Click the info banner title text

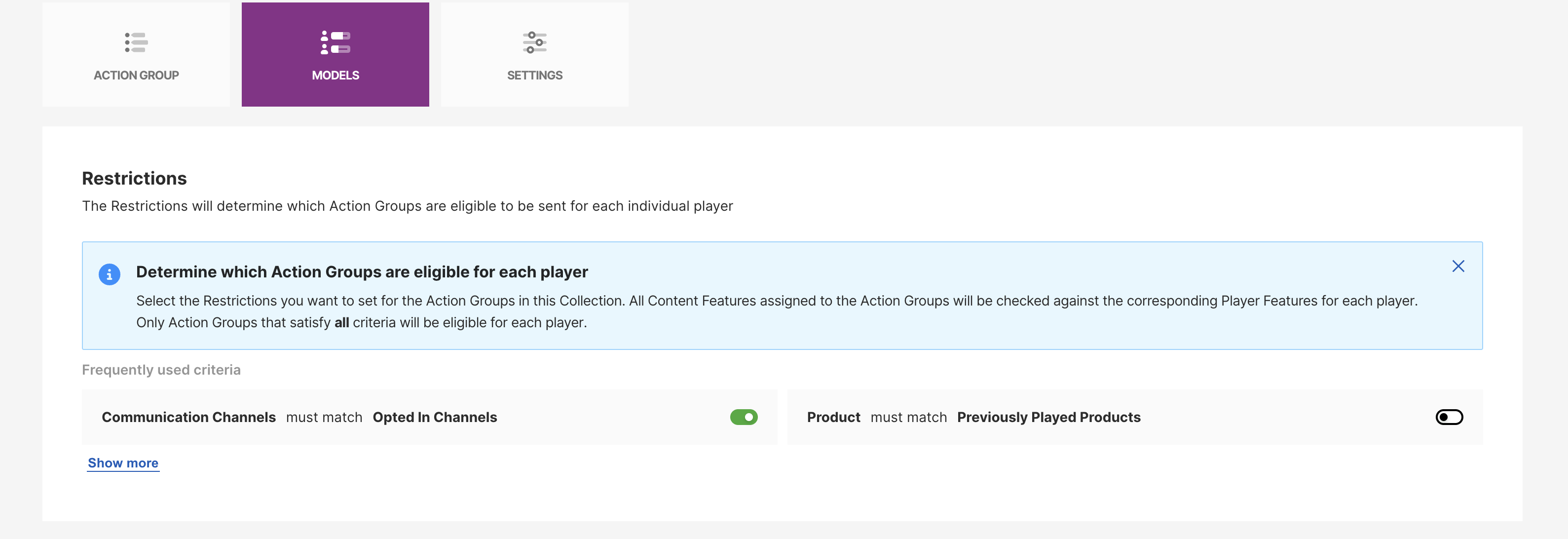[x=362, y=271]
